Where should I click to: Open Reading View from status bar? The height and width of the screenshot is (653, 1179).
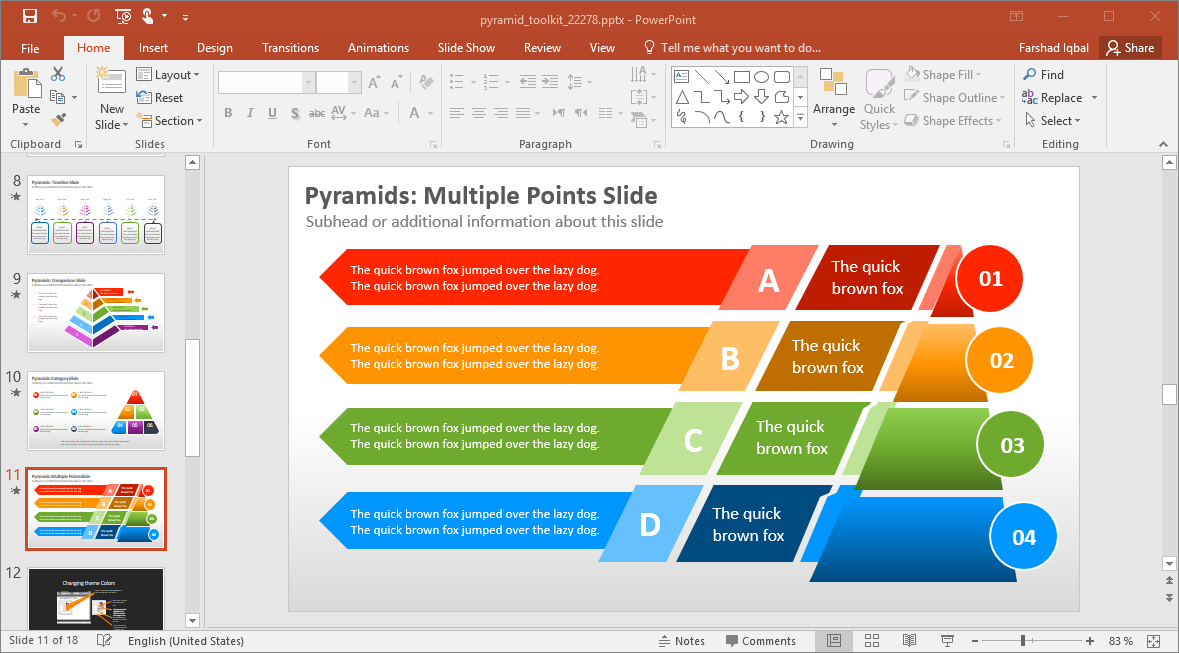tap(909, 641)
